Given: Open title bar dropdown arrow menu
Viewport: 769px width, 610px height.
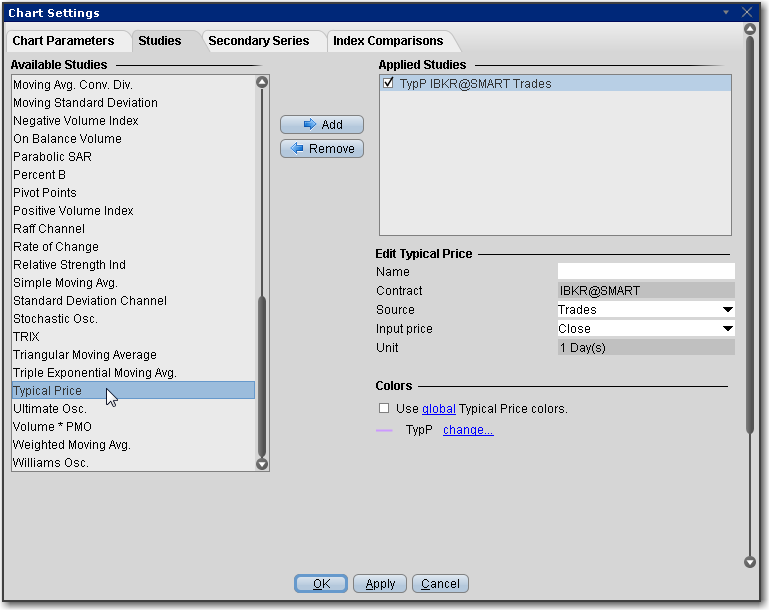Looking at the screenshot, I should [x=725, y=12].
